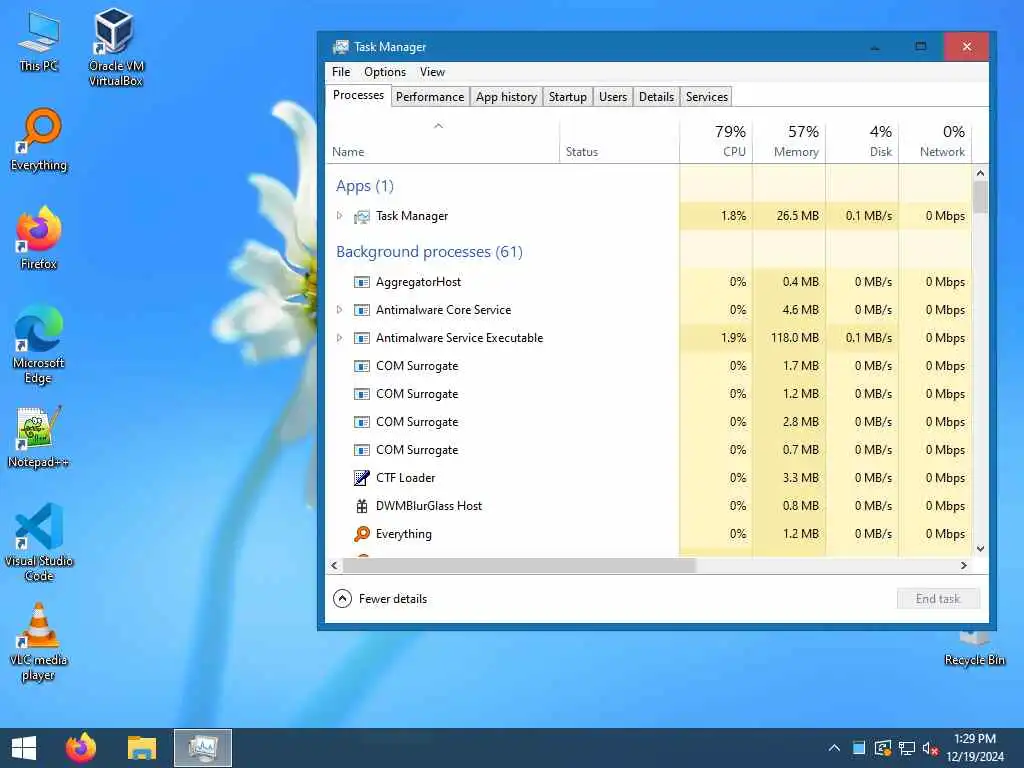Click the Task Manager title bar icon
1024x768 pixels.
click(340, 47)
